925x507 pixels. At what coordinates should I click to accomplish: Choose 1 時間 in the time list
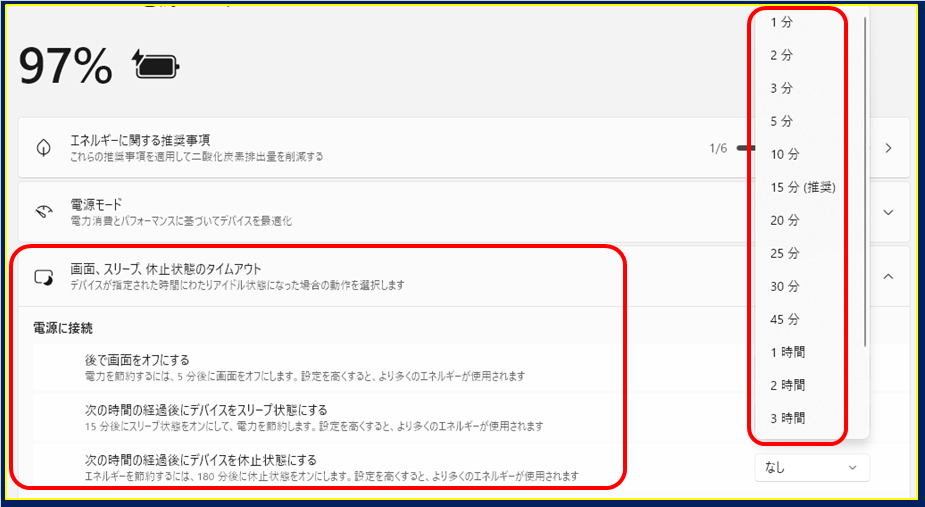click(x=787, y=352)
